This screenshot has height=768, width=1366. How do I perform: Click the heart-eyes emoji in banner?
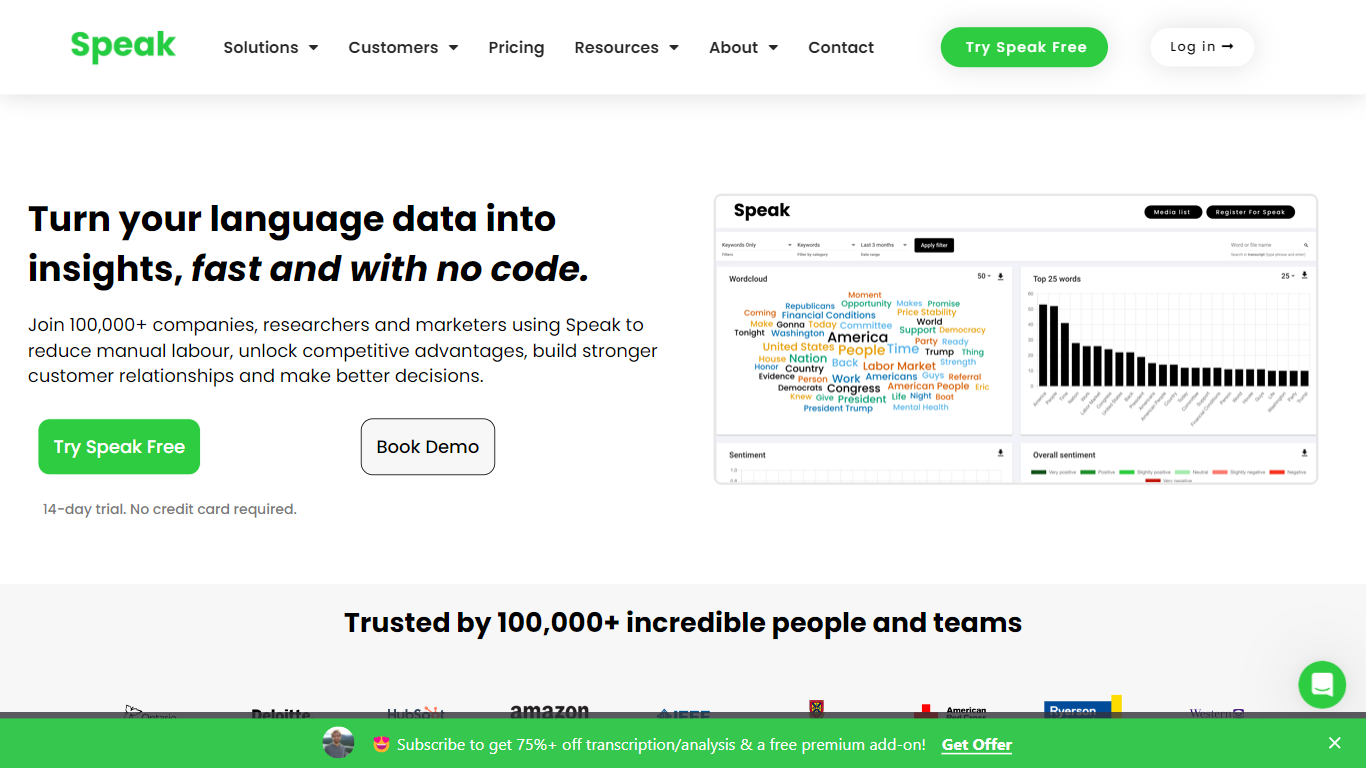tap(381, 744)
